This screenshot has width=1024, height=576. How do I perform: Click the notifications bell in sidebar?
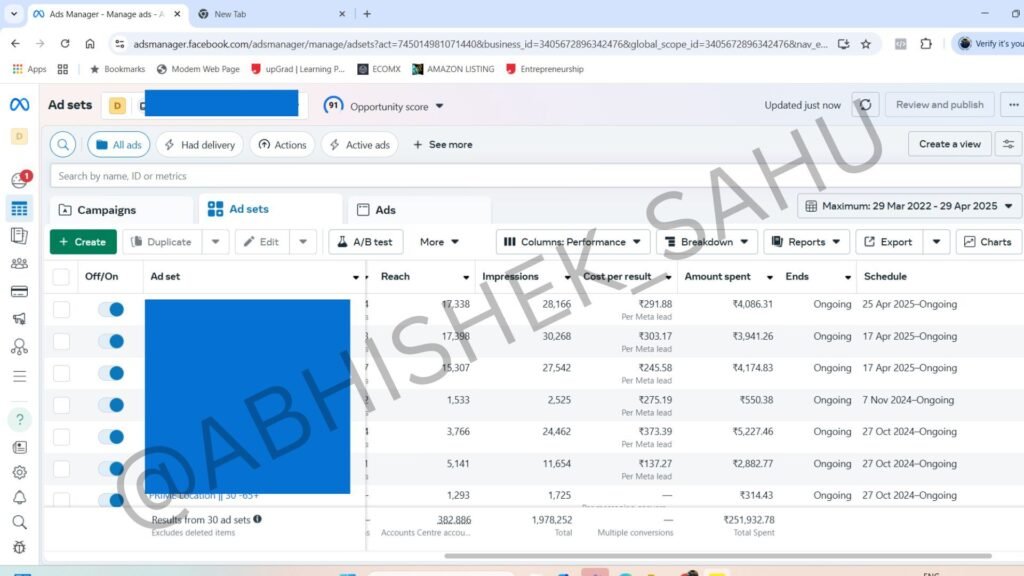pyautogui.click(x=19, y=497)
